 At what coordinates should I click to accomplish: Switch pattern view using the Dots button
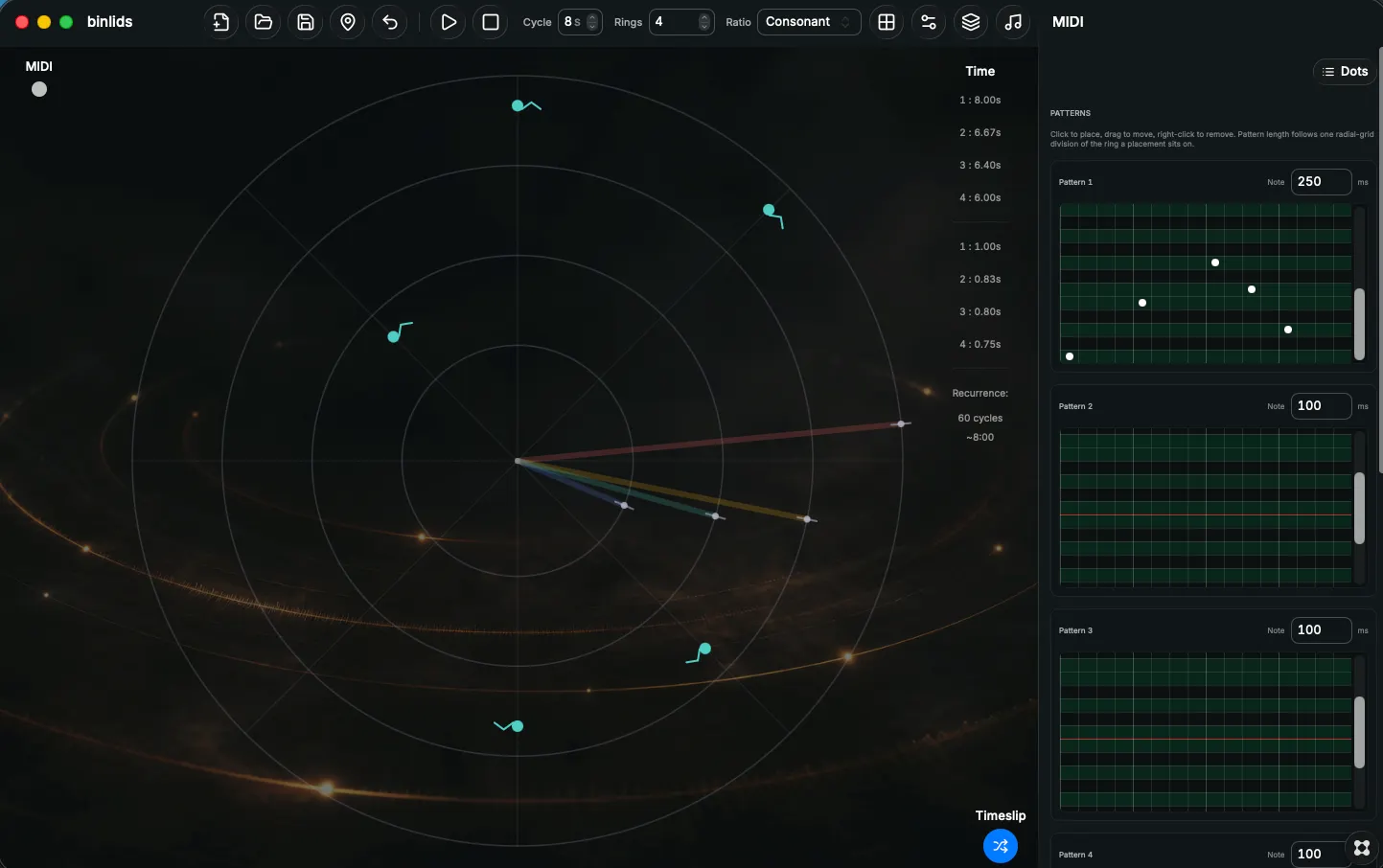click(x=1345, y=72)
